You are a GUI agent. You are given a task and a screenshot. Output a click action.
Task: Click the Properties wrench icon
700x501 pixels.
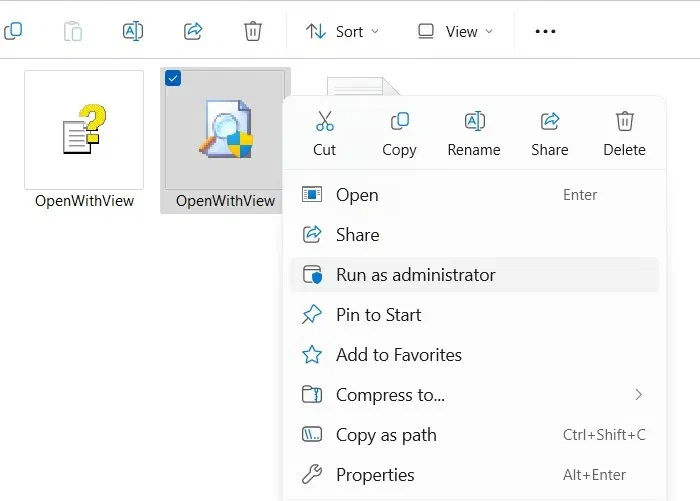click(x=312, y=475)
